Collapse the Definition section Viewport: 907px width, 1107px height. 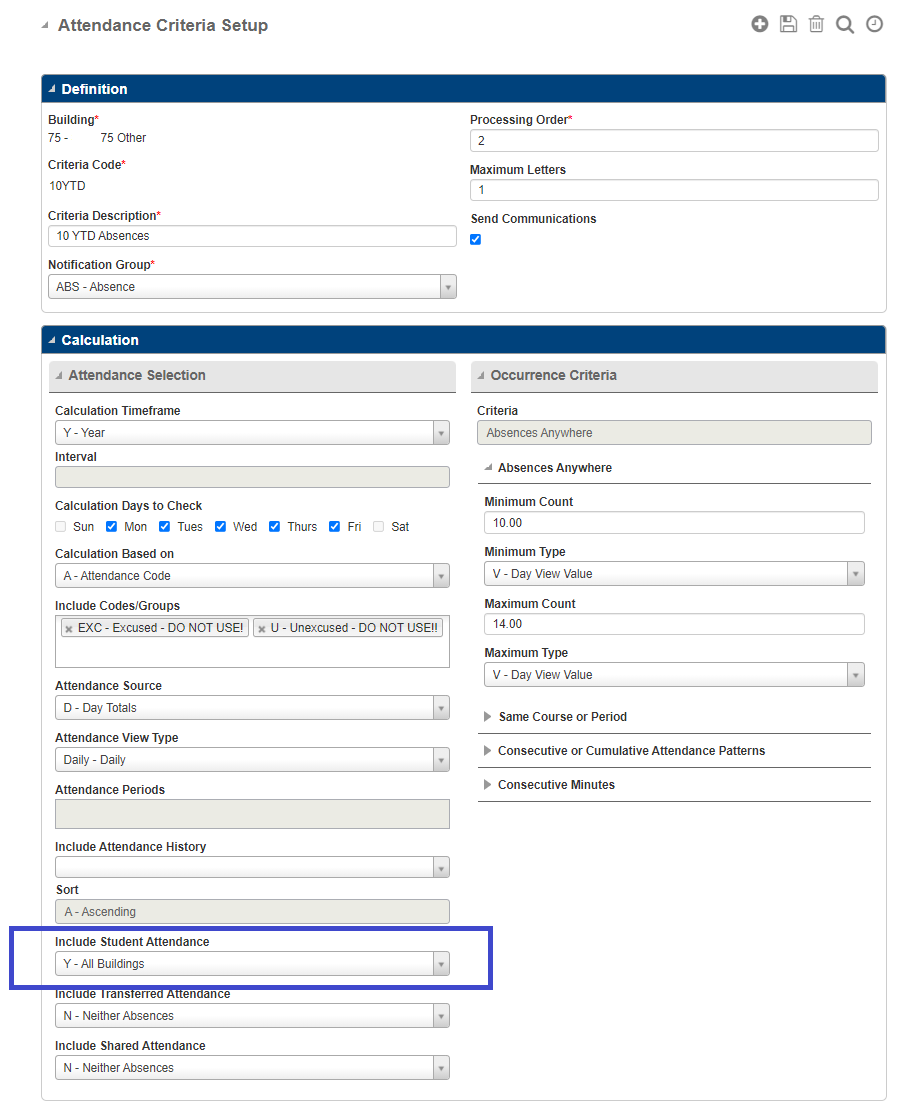tap(51, 89)
